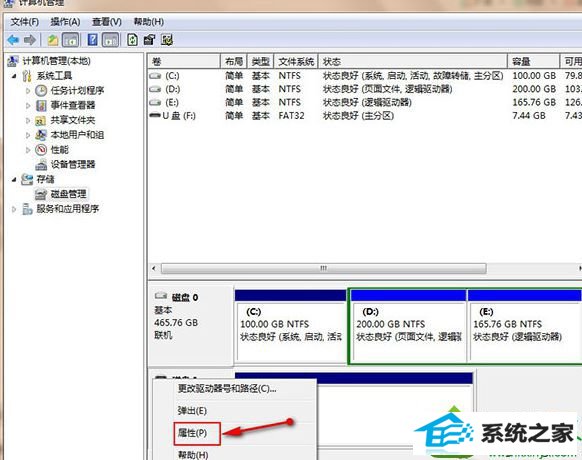
Task: Sort by the 文件系统 column header
Action: (296, 61)
